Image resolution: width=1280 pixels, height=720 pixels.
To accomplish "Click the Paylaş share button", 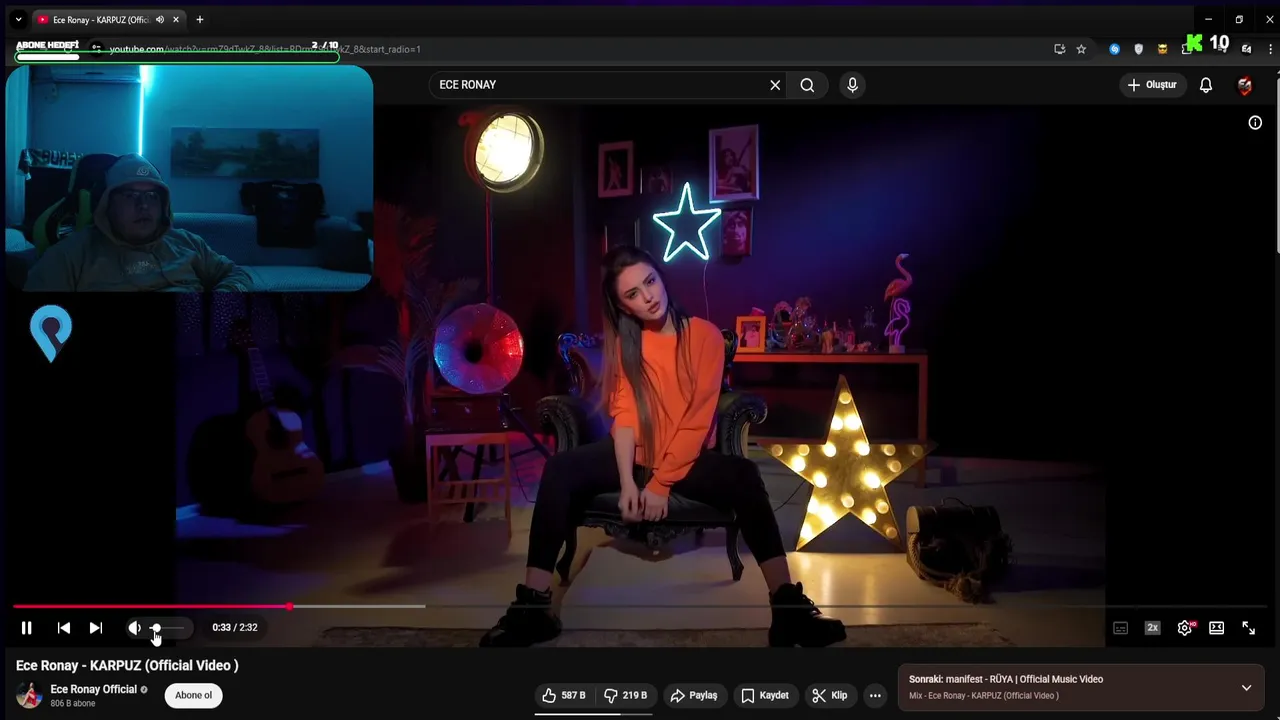I will coord(694,695).
